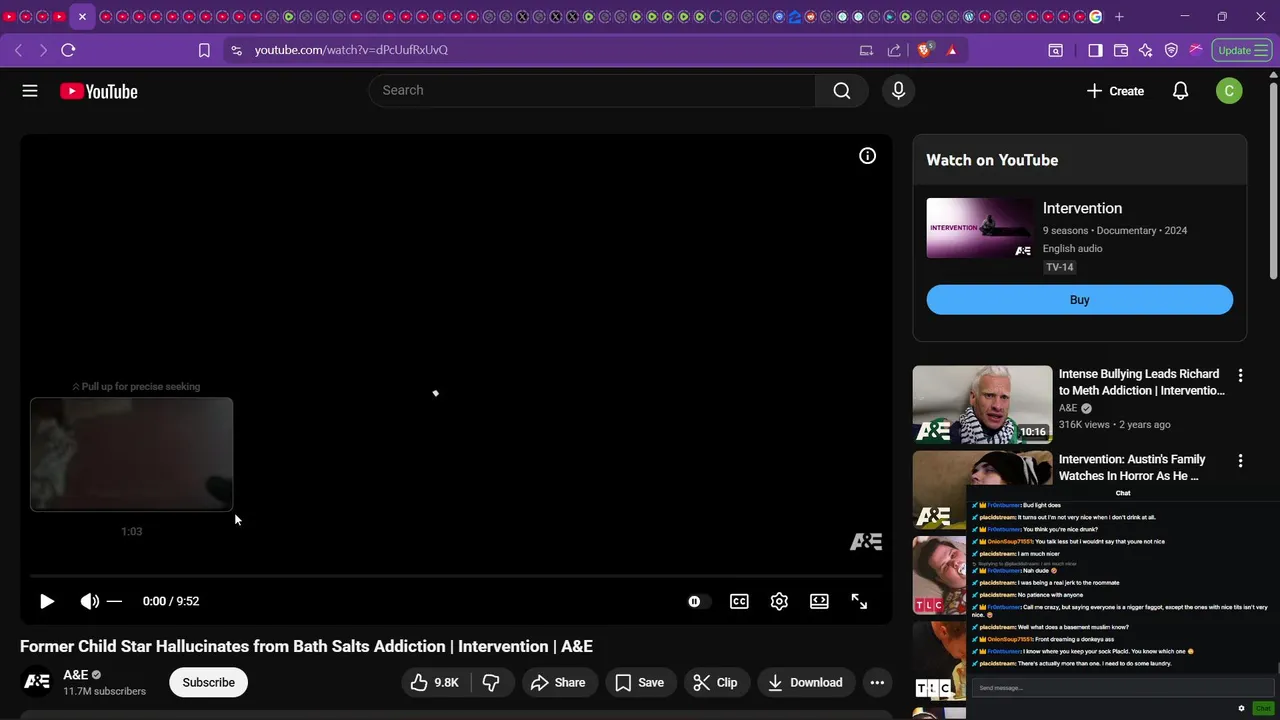1280x720 pixels.
Task: Click the green Chat send button
Action: click(x=1263, y=708)
